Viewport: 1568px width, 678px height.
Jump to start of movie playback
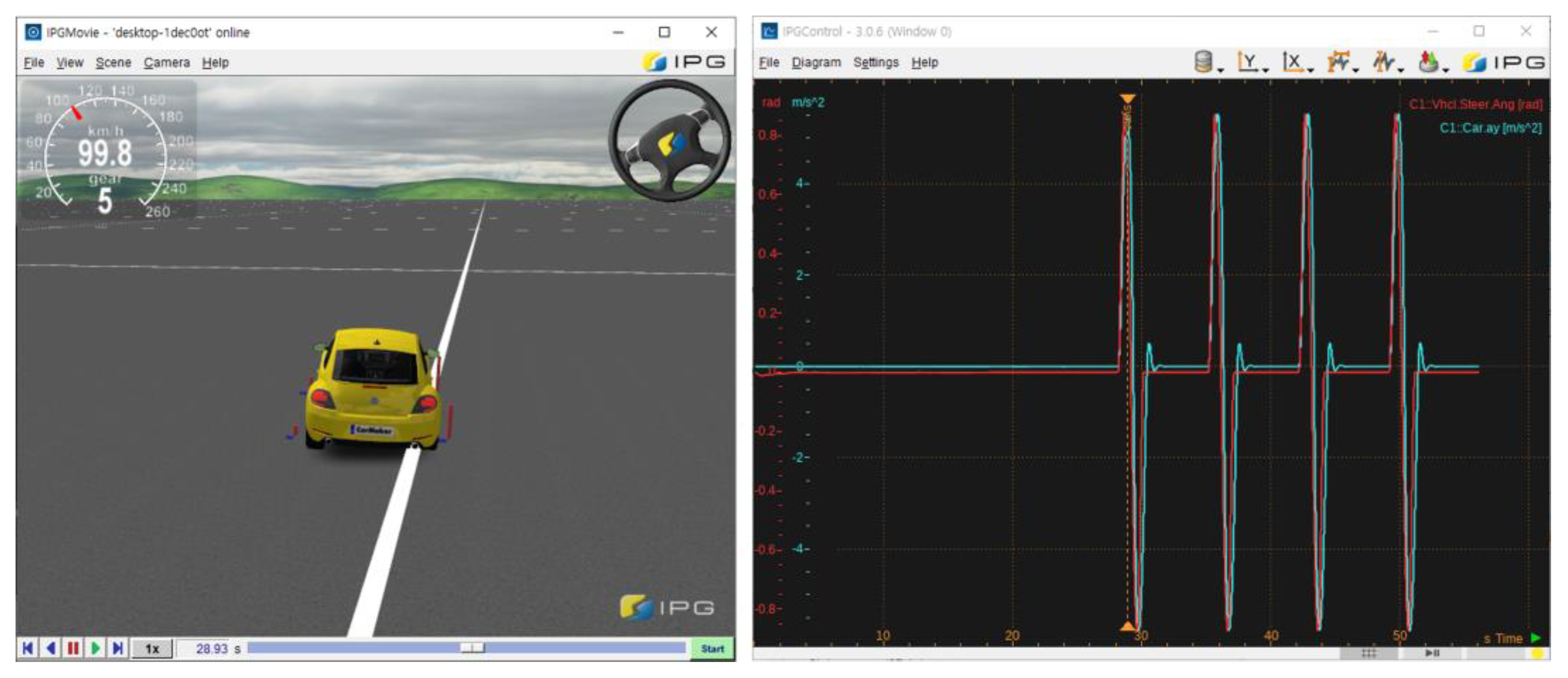[28, 648]
